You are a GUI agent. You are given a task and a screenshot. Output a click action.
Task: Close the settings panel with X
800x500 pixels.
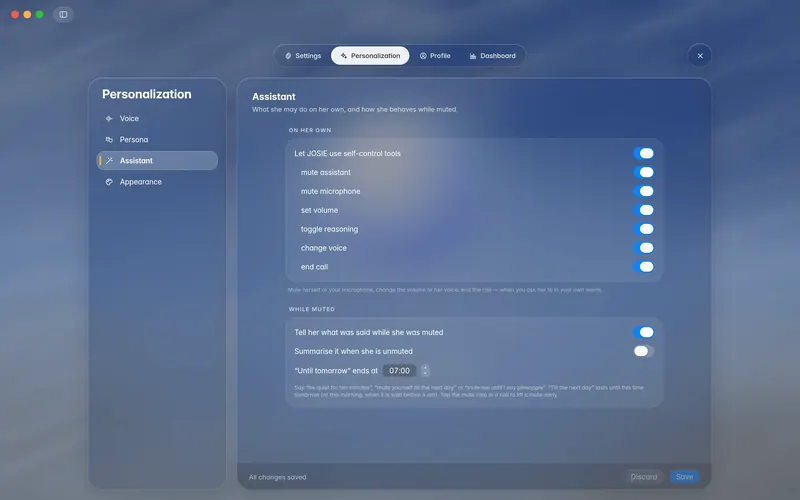(x=700, y=56)
